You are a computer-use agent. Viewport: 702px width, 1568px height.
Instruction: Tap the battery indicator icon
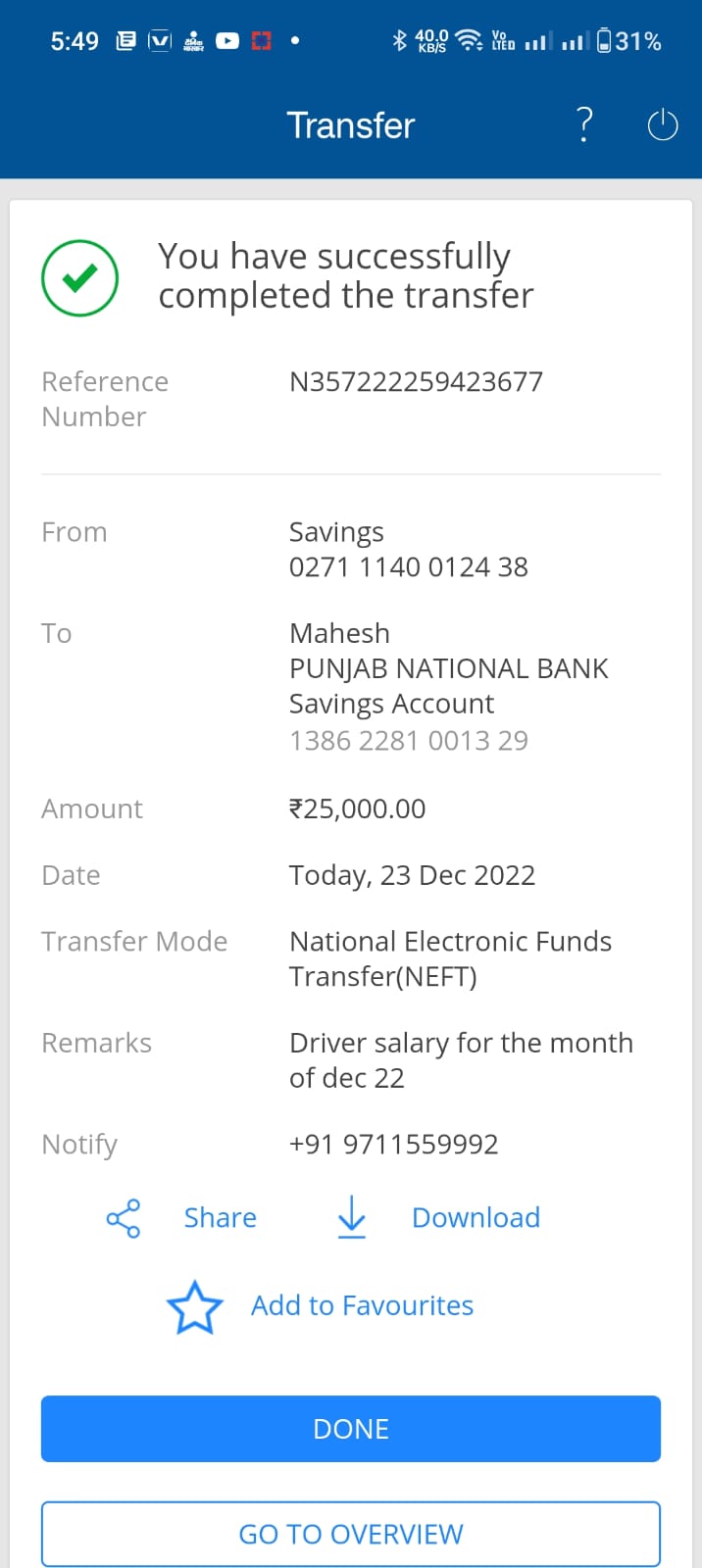[x=604, y=40]
